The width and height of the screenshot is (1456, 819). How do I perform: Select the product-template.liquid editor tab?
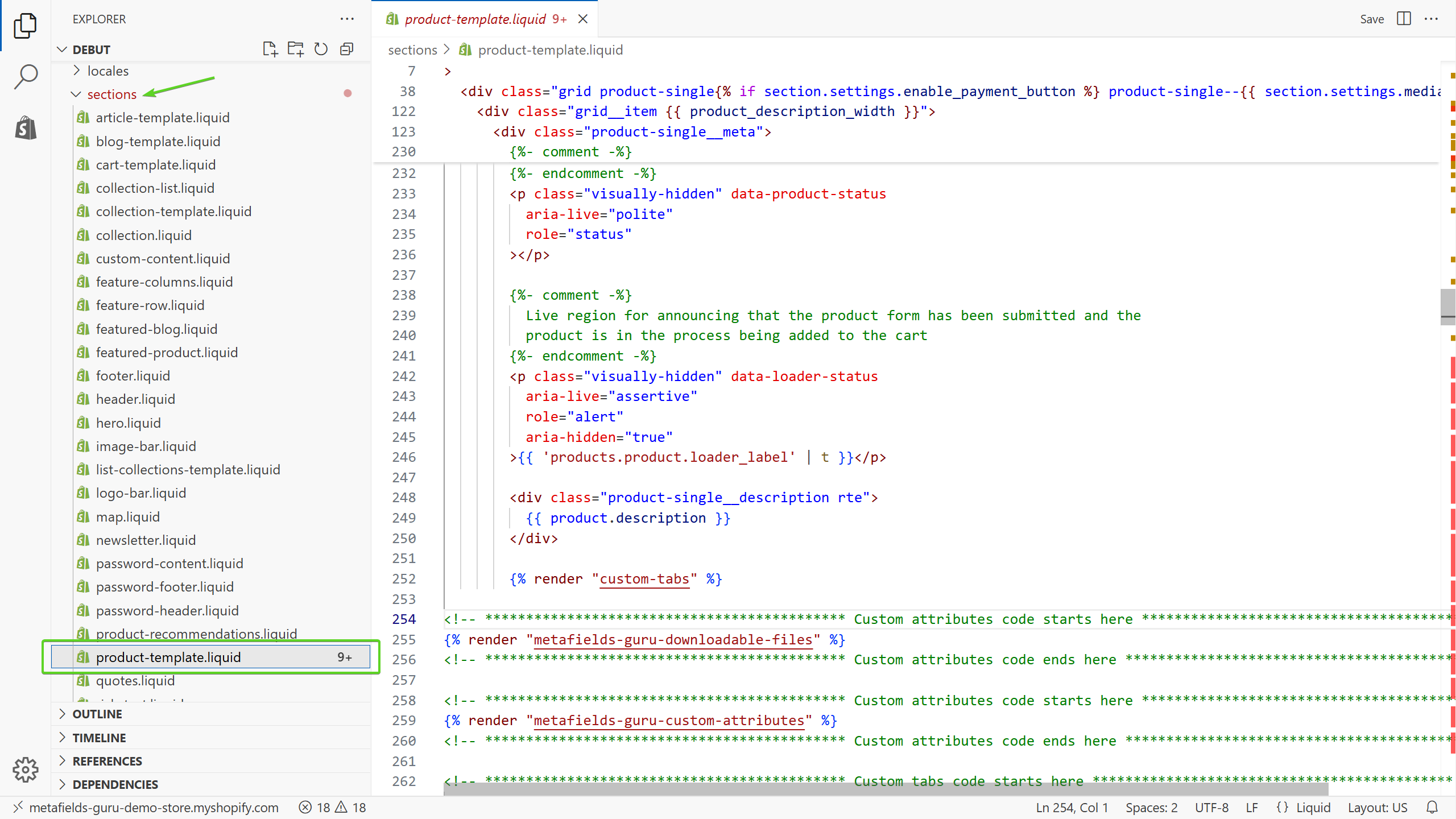click(x=475, y=19)
